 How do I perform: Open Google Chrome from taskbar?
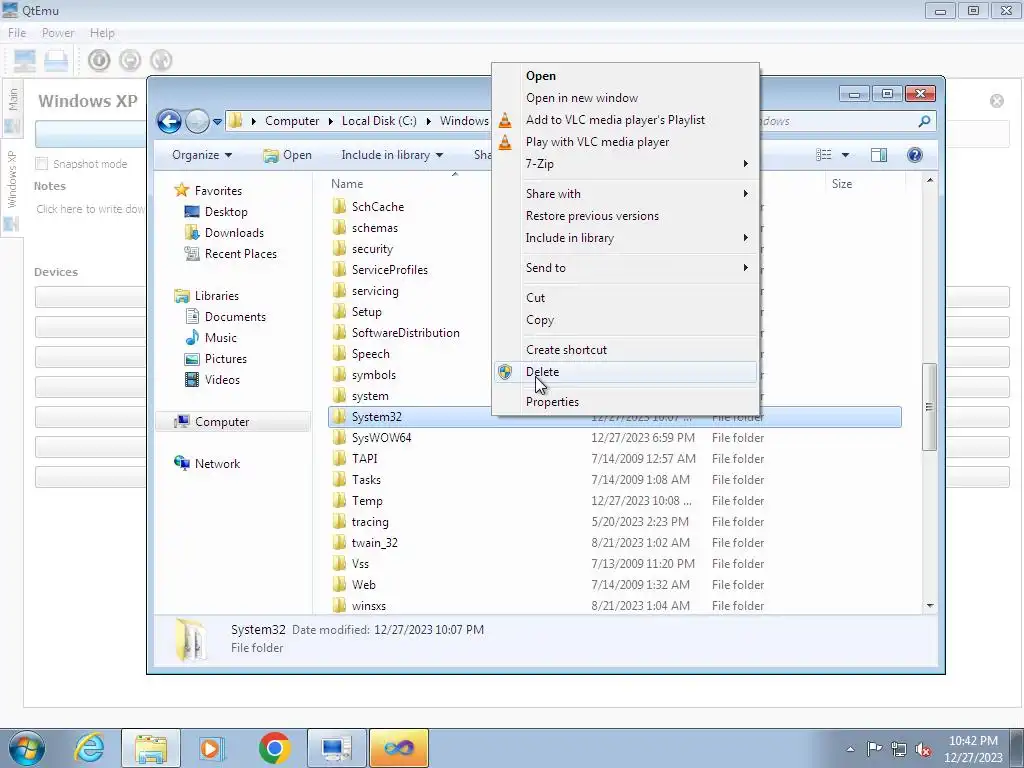click(274, 748)
